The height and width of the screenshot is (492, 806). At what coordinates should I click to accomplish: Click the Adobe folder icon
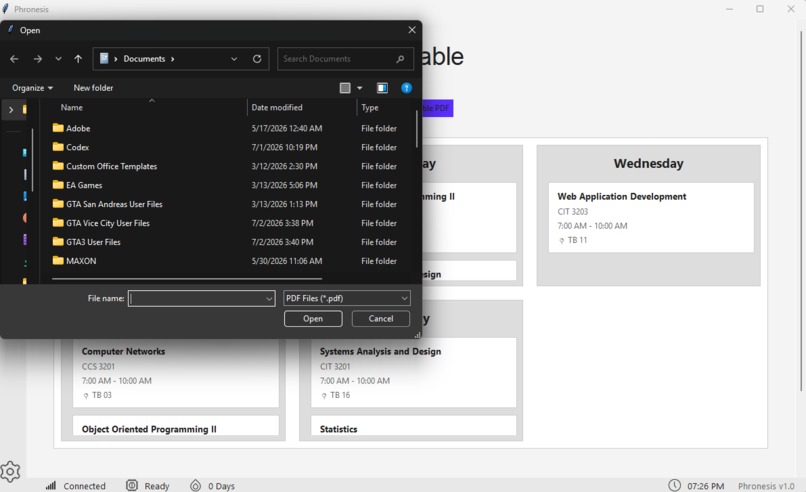click(x=58, y=127)
